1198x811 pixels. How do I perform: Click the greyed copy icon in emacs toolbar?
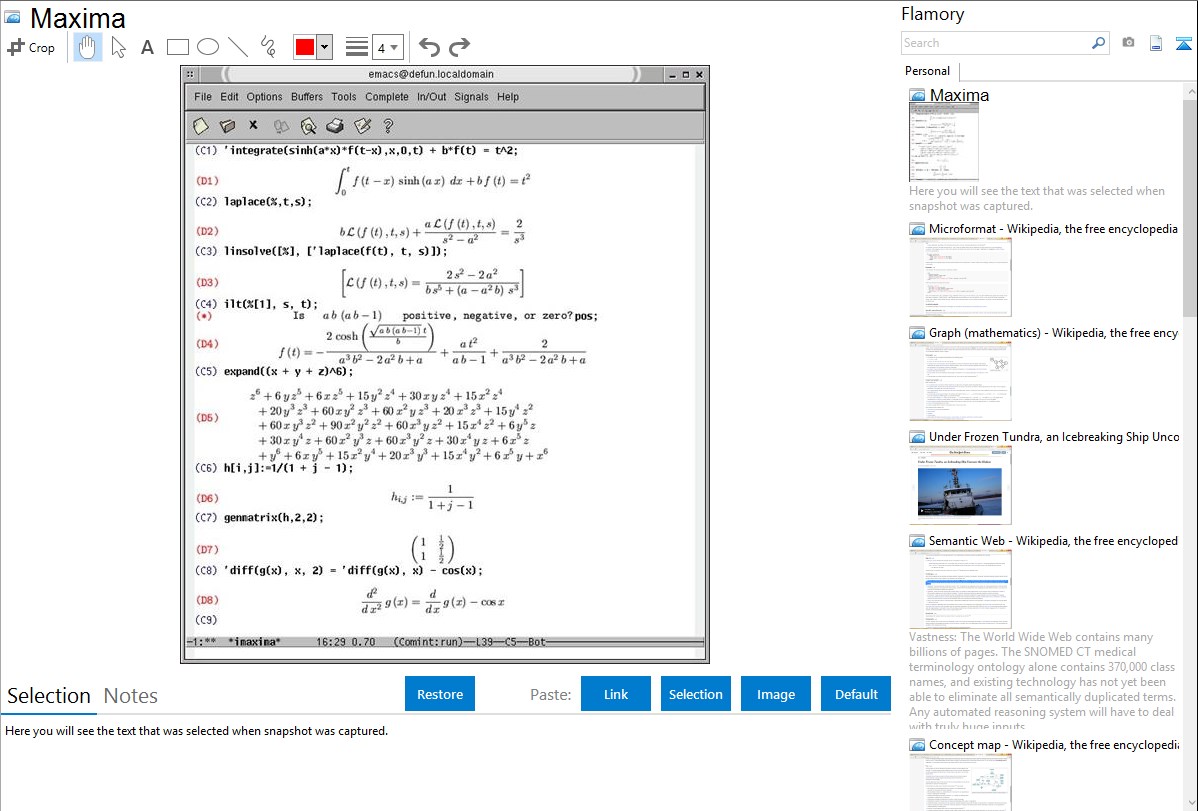tap(281, 125)
